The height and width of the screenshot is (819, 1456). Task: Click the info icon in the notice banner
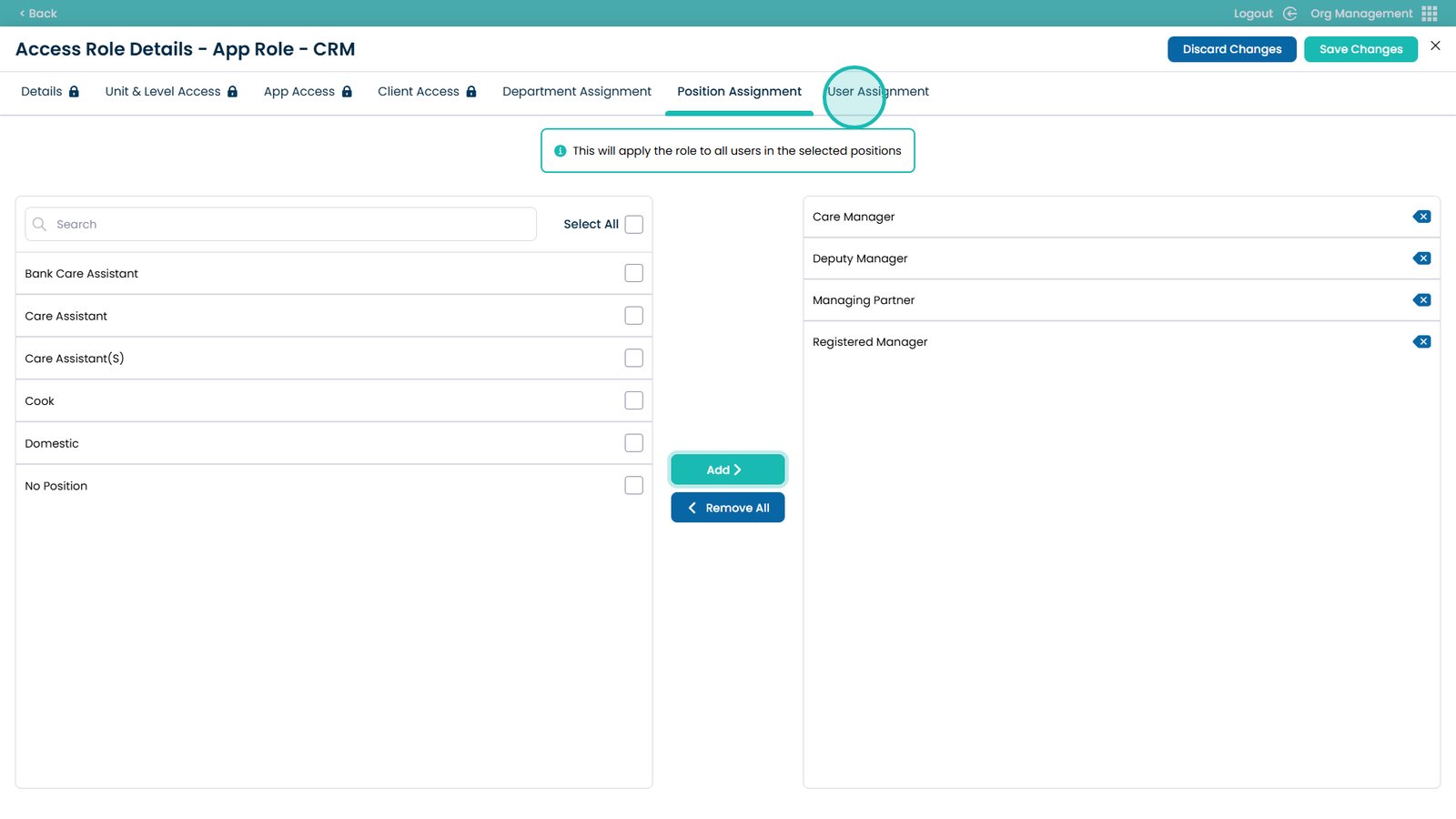[x=561, y=151]
